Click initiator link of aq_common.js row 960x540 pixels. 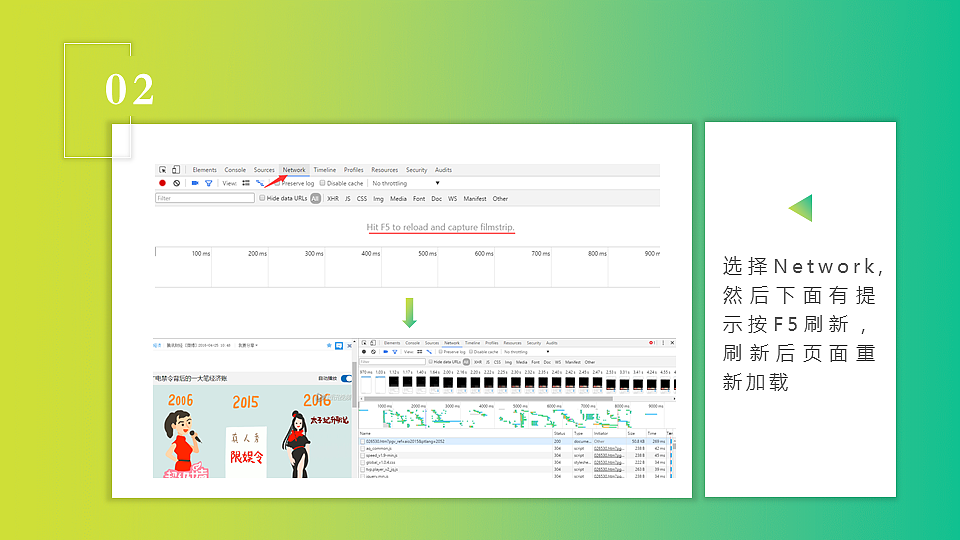pos(609,449)
